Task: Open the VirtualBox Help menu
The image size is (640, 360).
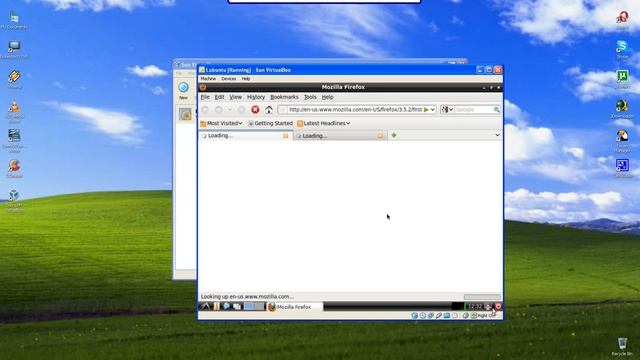Action: point(246,79)
